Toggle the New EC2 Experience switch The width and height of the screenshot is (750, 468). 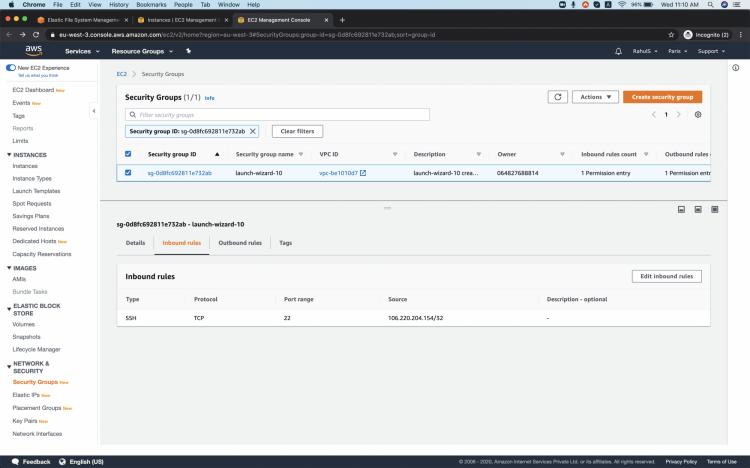point(11,68)
